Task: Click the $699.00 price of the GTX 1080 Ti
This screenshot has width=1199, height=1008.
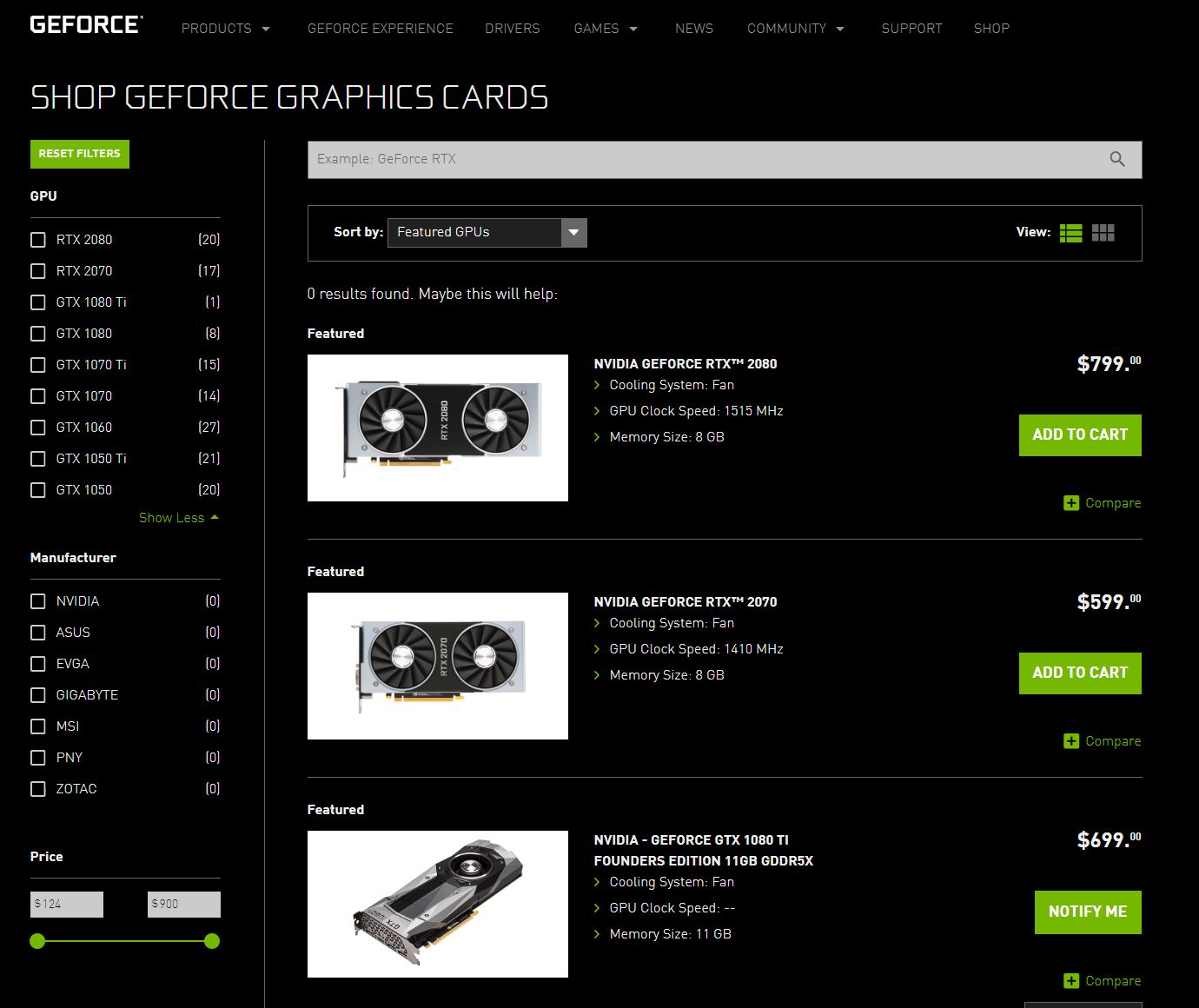Action: (1110, 839)
